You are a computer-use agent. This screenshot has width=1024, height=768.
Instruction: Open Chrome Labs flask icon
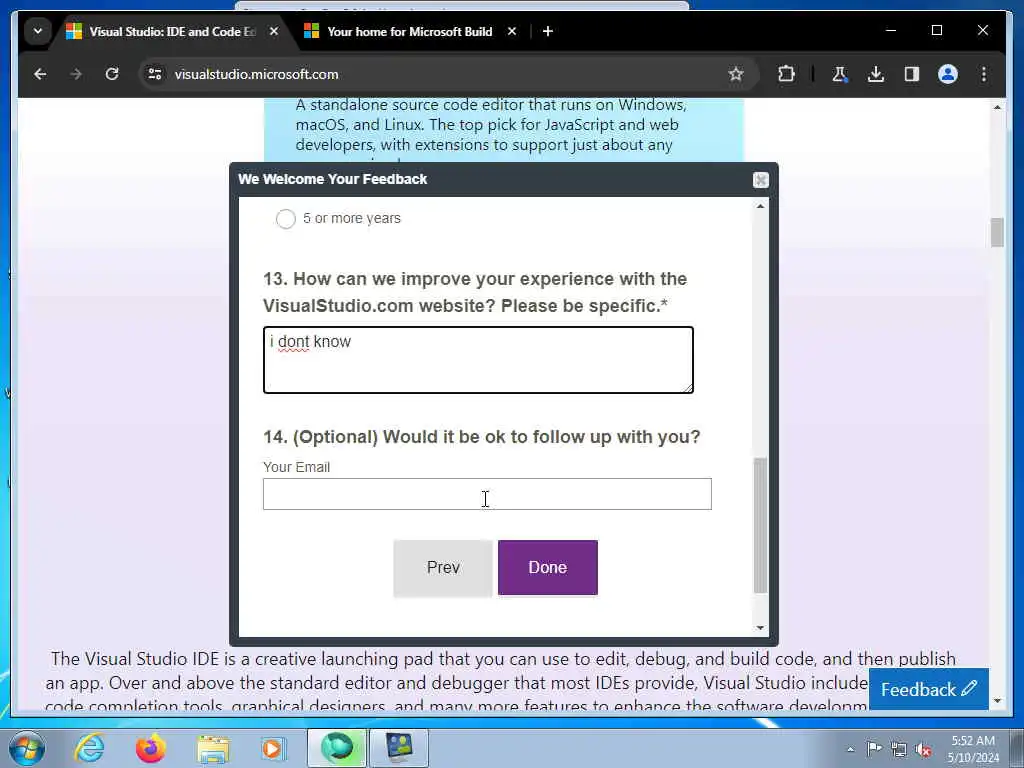pyautogui.click(x=840, y=74)
